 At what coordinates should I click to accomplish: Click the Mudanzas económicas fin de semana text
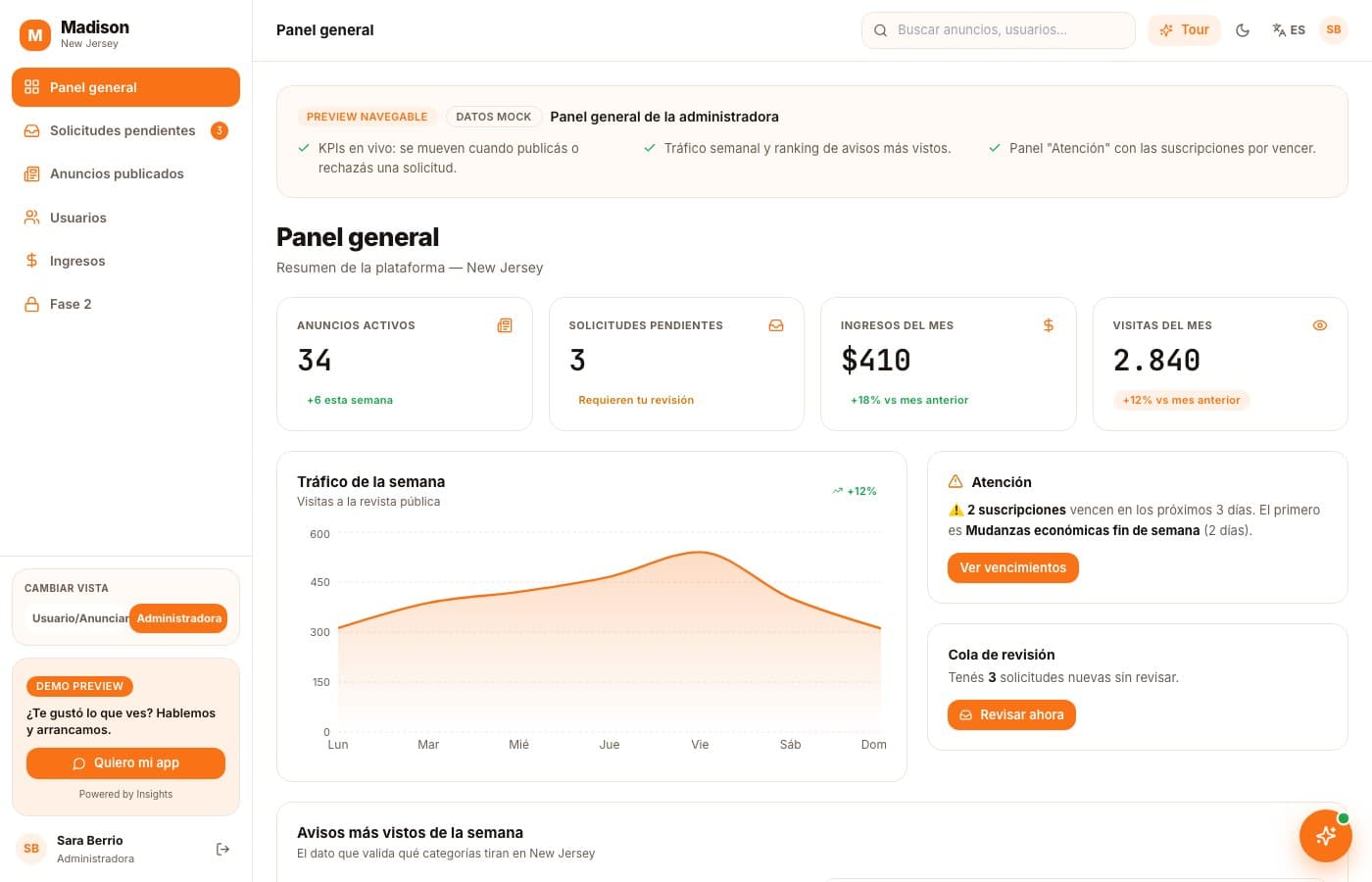point(1083,530)
